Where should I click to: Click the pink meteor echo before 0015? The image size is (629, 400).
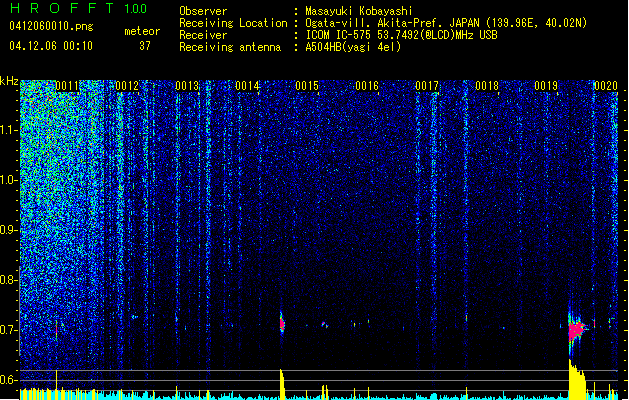pos(282,323)
